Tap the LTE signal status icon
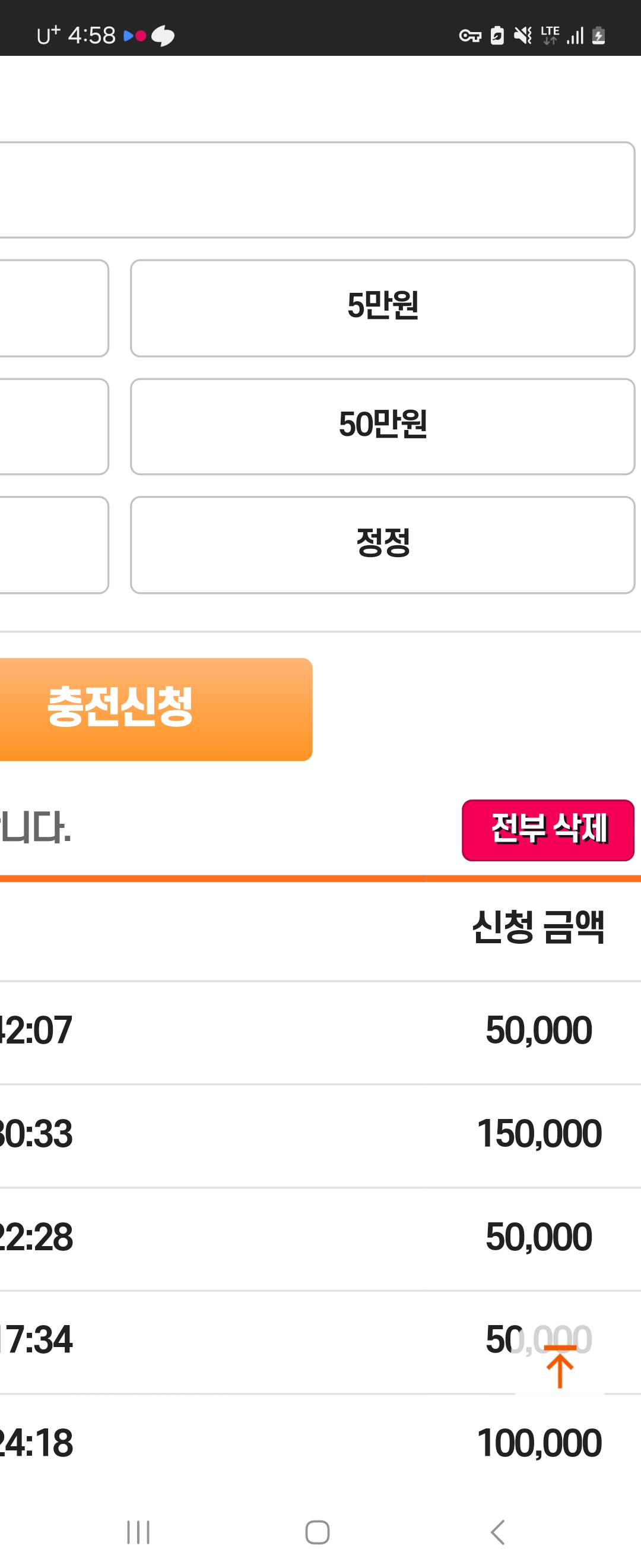Viewport: 641px width, 1568px height. [550, 35]
